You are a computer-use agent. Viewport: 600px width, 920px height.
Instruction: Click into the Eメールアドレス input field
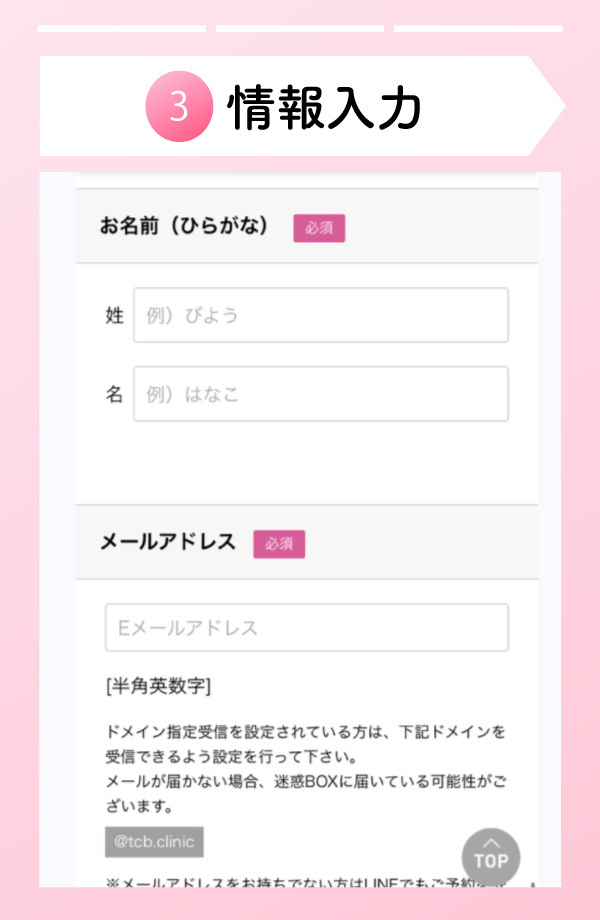pyautogui.click(x=306, y=628)
